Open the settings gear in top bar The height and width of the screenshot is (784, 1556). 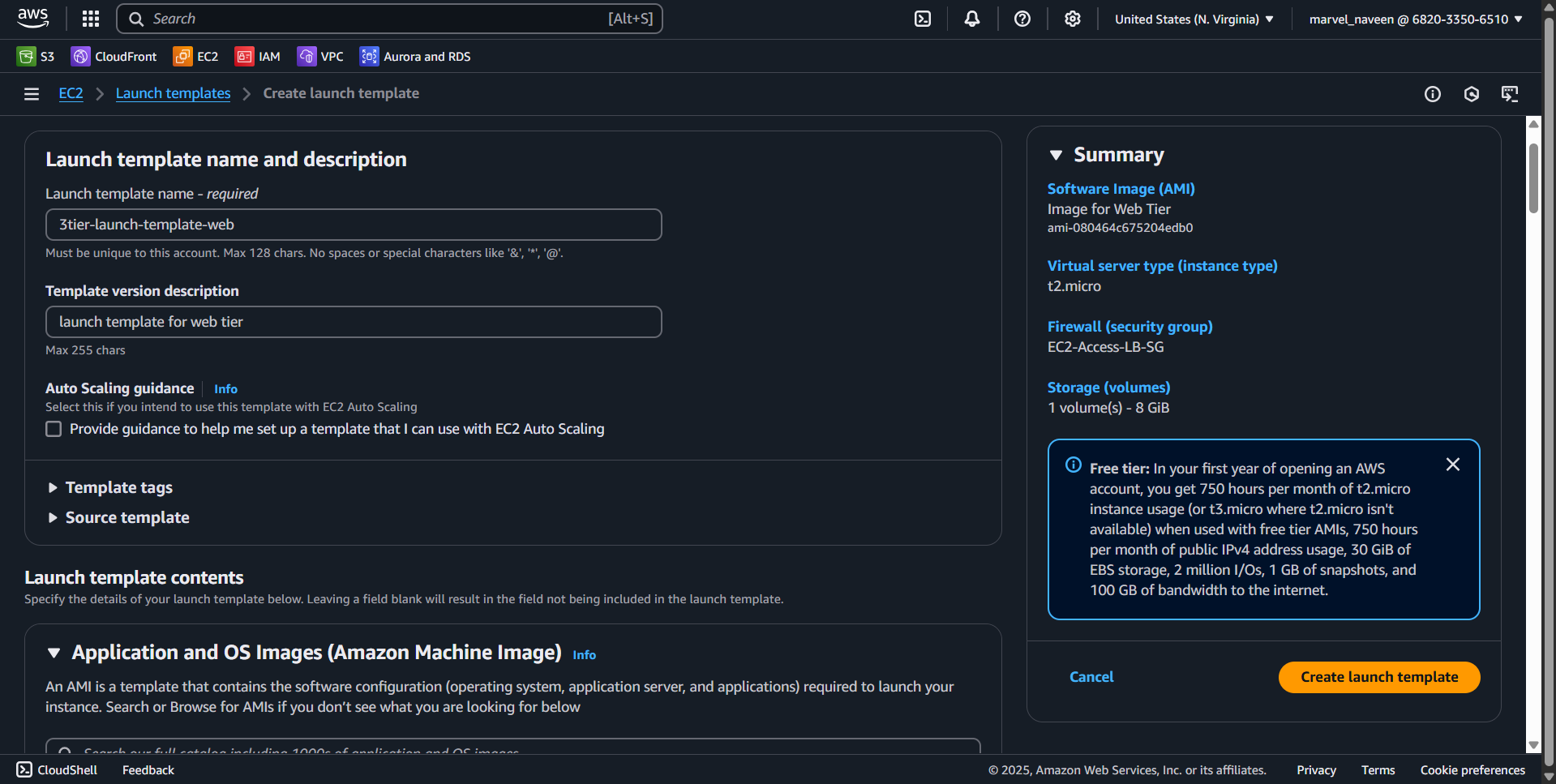pos(1073,19)
